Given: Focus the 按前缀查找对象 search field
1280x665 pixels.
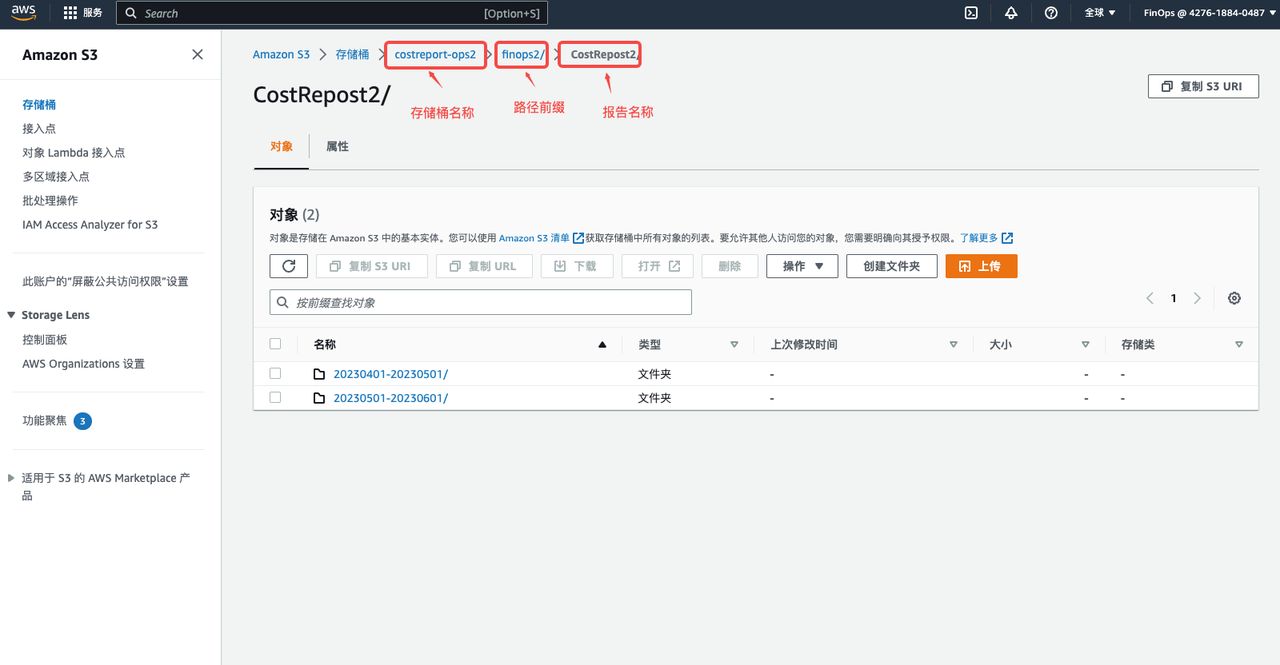Looking at the screenshot, I should pyautogui.click(x=481, y=302).
